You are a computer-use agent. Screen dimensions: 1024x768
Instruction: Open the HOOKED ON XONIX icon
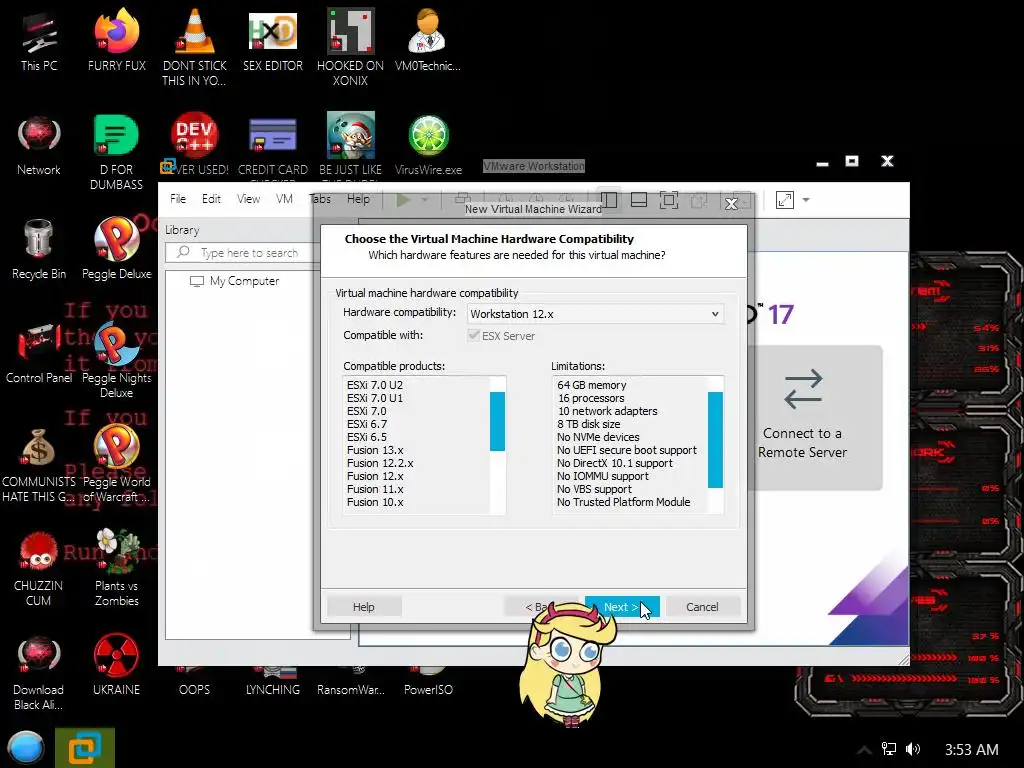[351, 48]
